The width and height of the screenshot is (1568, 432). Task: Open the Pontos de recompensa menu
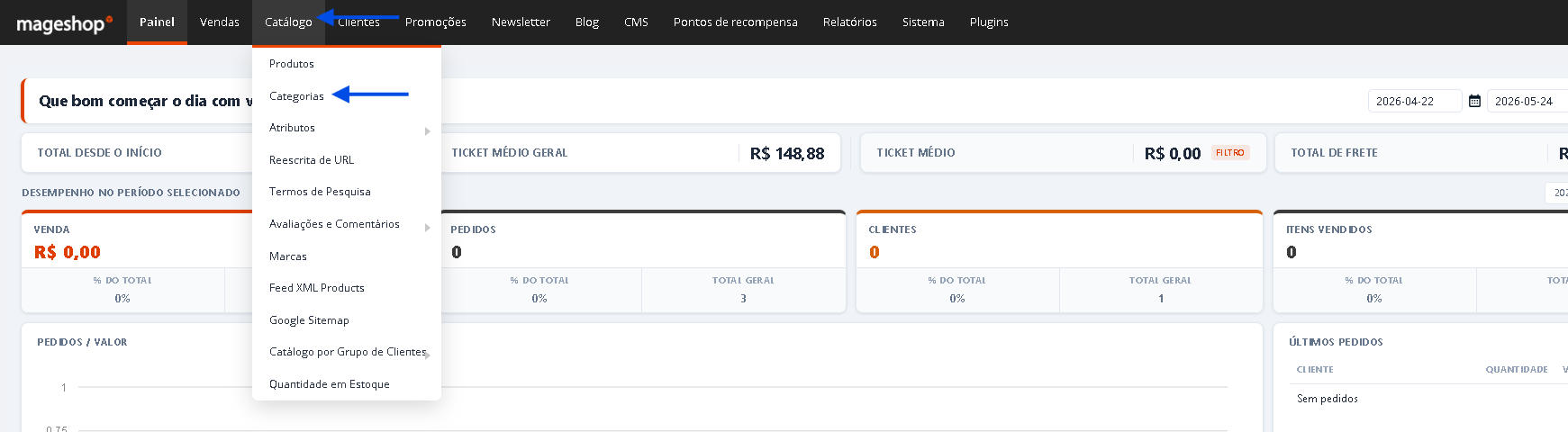click(735, 22)
